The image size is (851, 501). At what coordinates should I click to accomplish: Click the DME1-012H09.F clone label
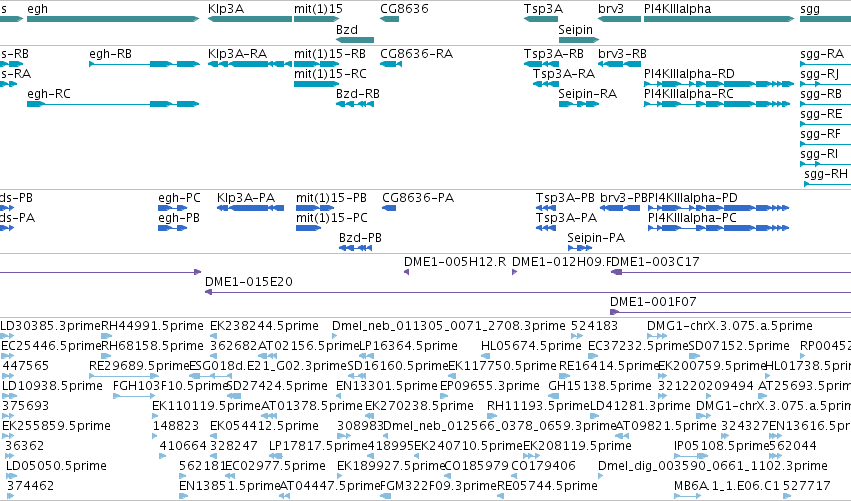tap(562, 262)
